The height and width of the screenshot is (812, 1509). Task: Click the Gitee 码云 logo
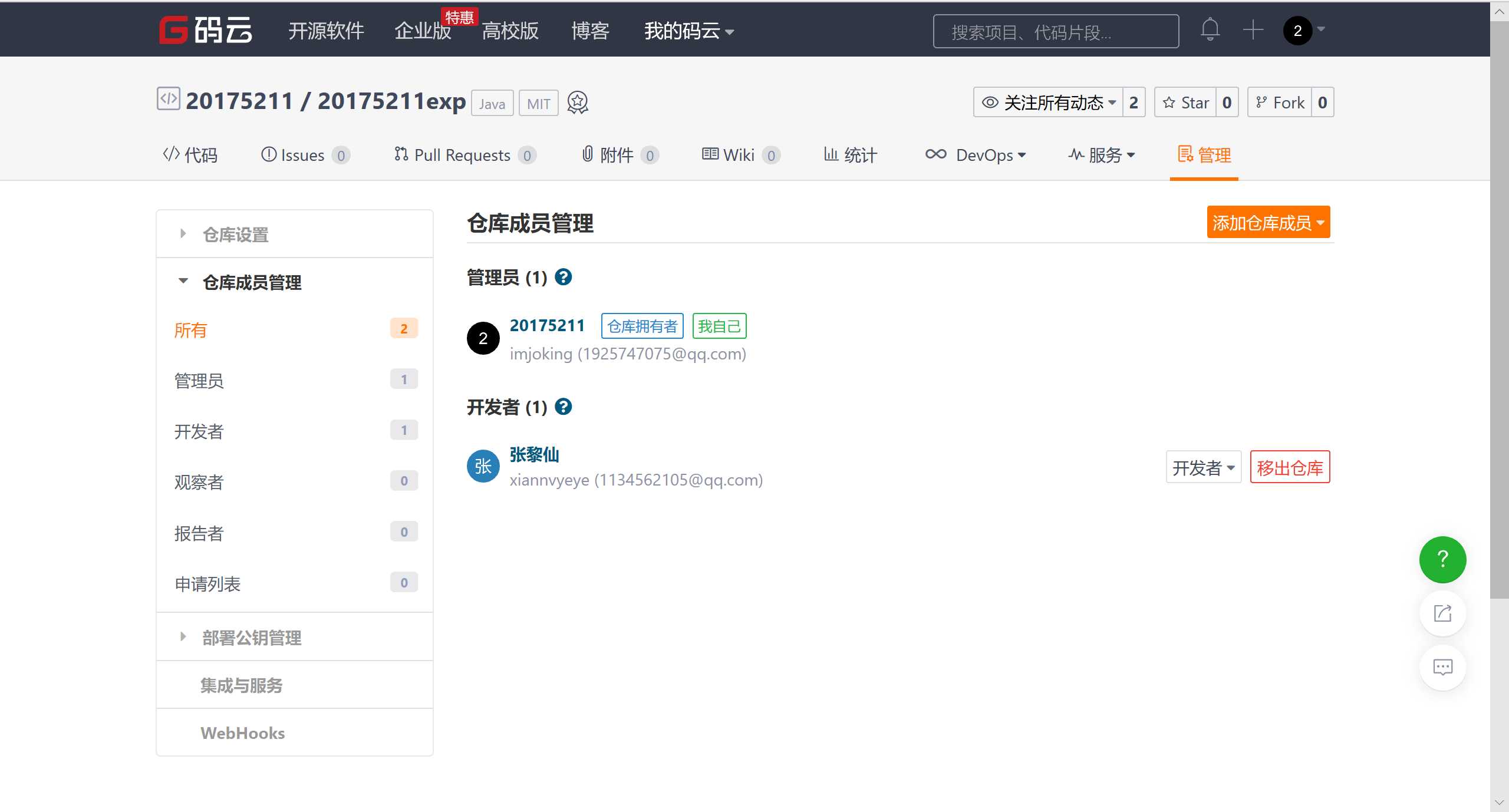(206, 30)
